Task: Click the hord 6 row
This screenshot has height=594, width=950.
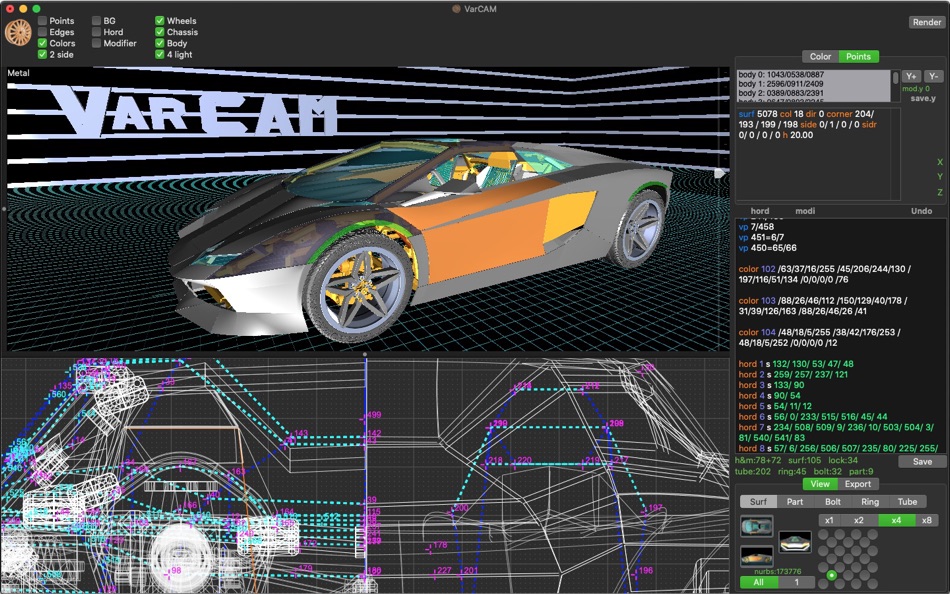Action: pyautogui.click(x=813, y=416)
